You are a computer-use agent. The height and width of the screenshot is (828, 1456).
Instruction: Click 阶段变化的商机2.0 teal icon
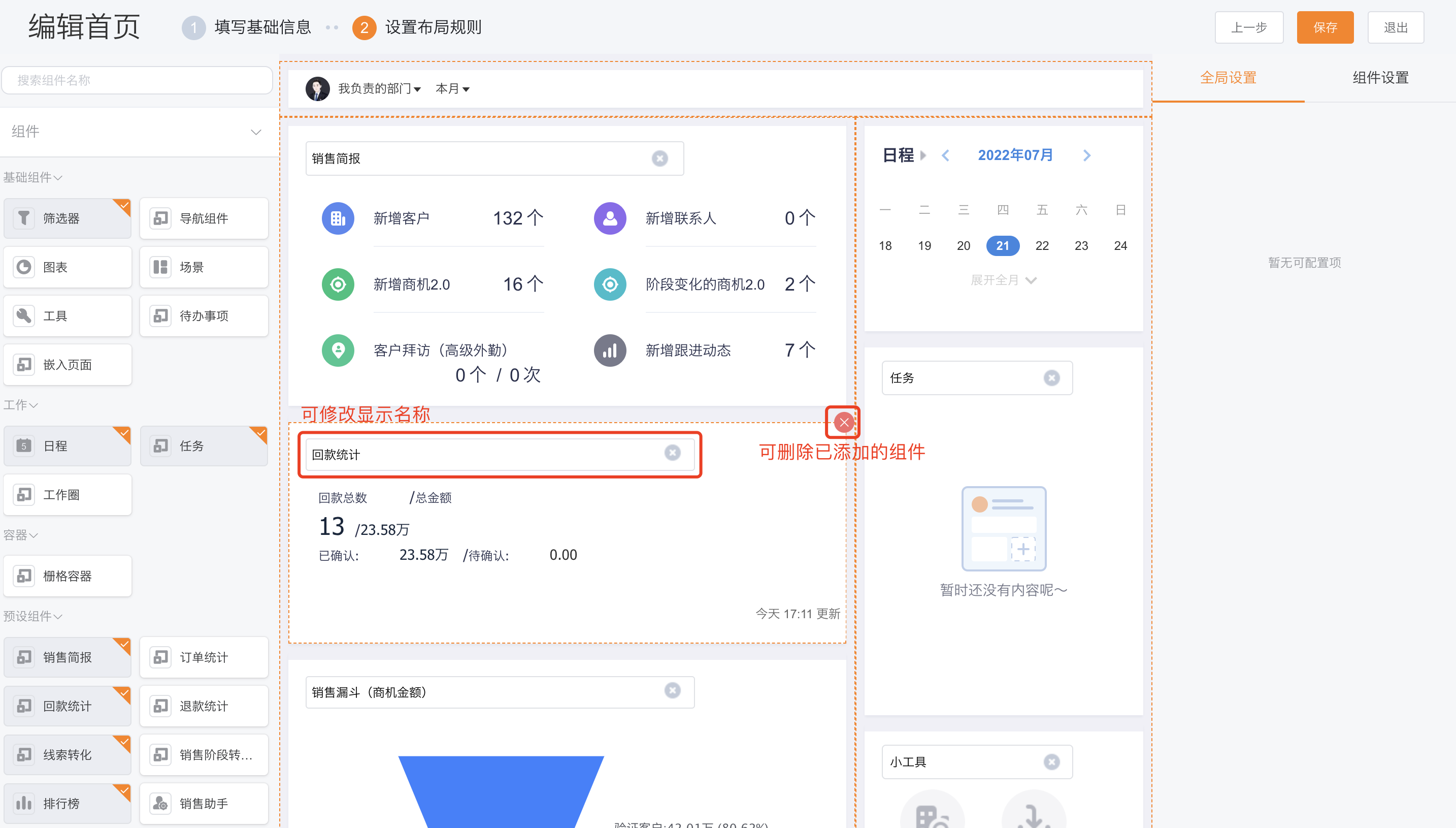click(610, 284)
